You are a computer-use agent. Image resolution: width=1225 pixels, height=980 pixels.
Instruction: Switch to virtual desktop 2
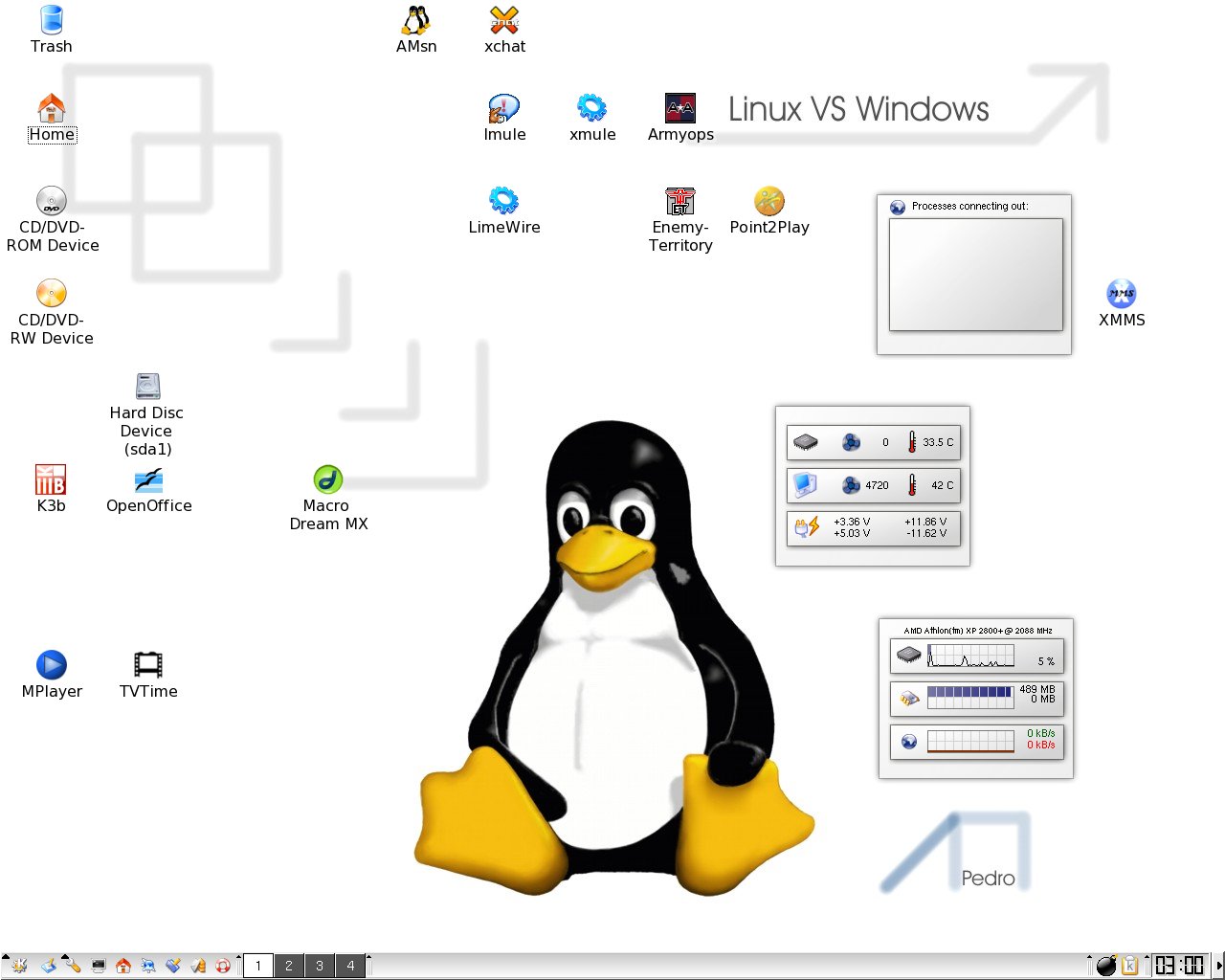click(289, 966)
